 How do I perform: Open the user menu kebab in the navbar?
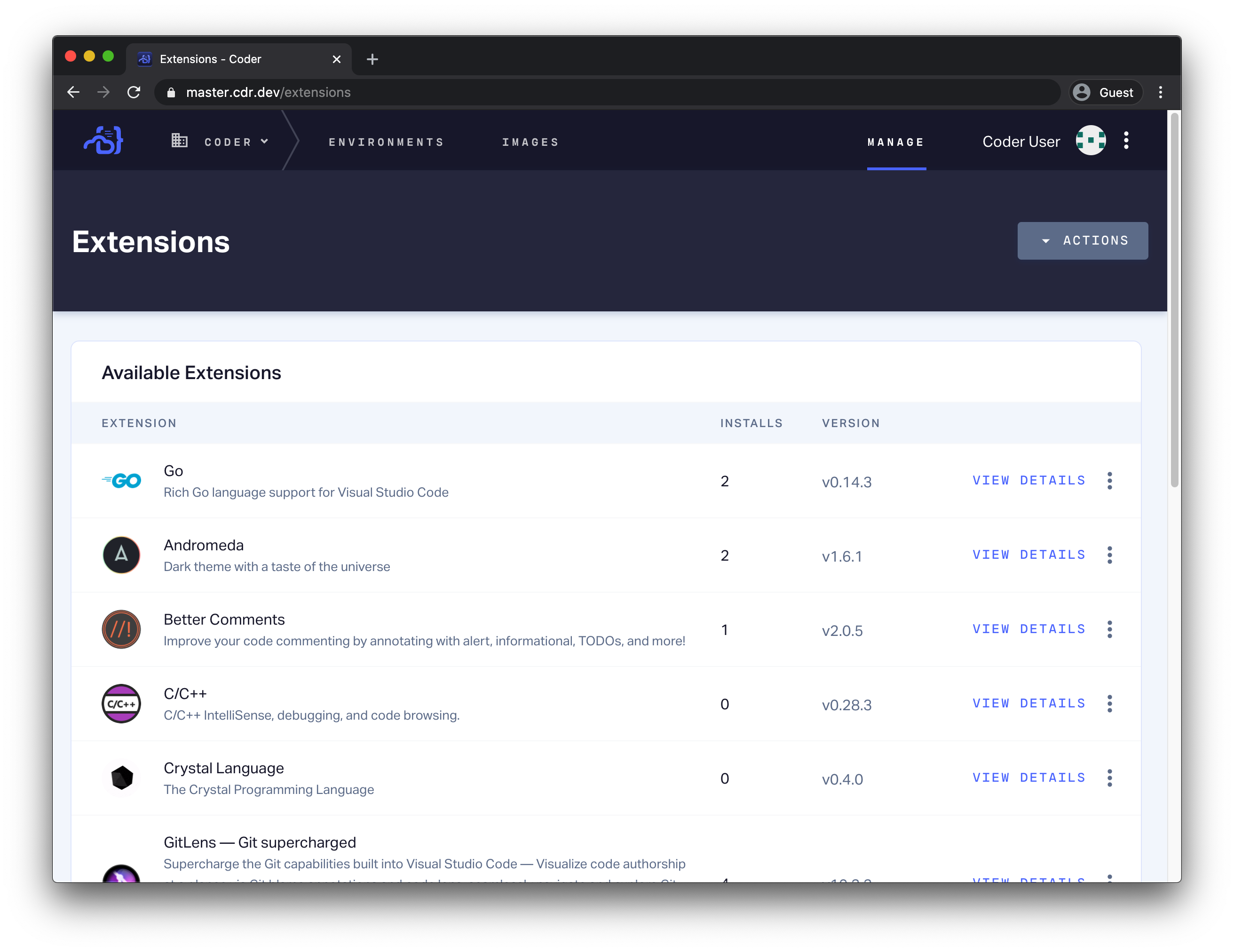click(1126, 141)
